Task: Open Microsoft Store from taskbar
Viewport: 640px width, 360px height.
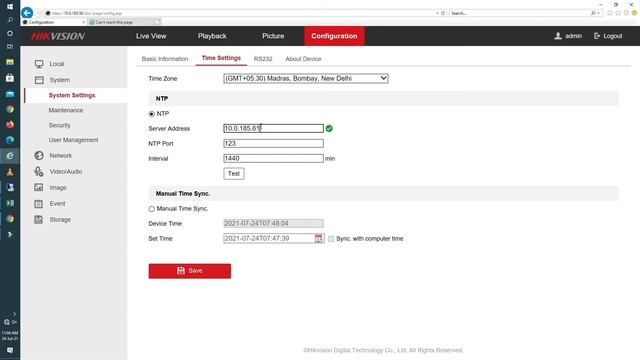Action: [10, 78]
